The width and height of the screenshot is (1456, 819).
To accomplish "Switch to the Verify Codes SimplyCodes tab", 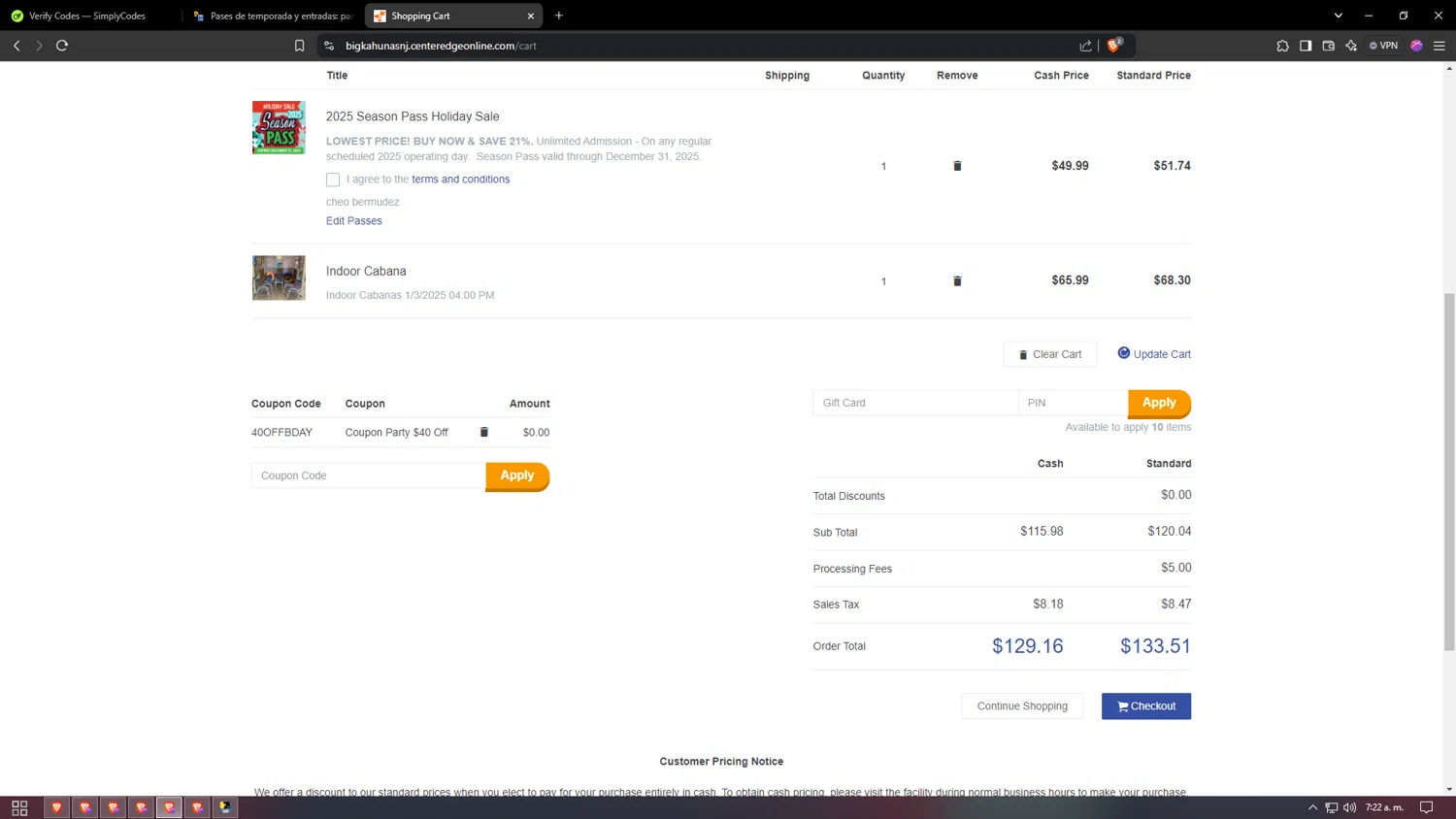I will coord(87,16).
